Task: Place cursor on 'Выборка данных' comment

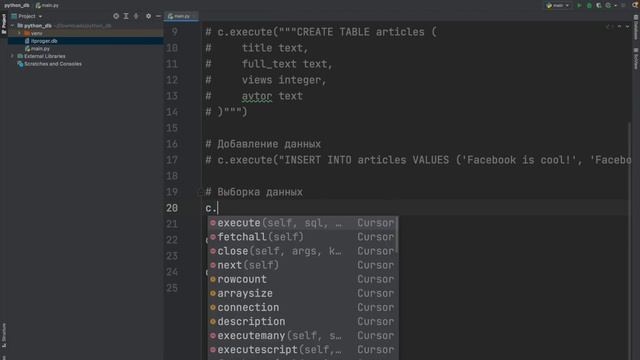Action: pos(260,192)
